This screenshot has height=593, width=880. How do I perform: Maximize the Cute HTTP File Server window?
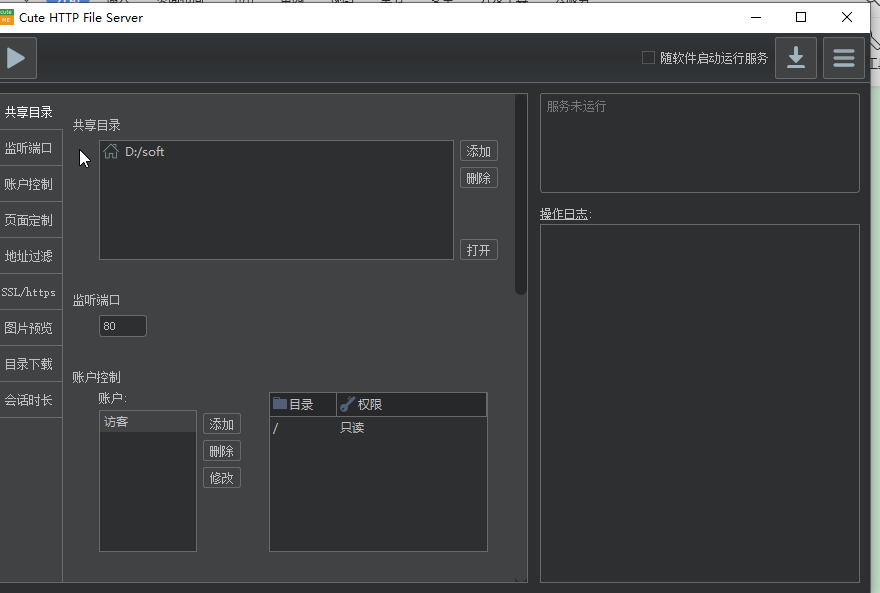801,17
